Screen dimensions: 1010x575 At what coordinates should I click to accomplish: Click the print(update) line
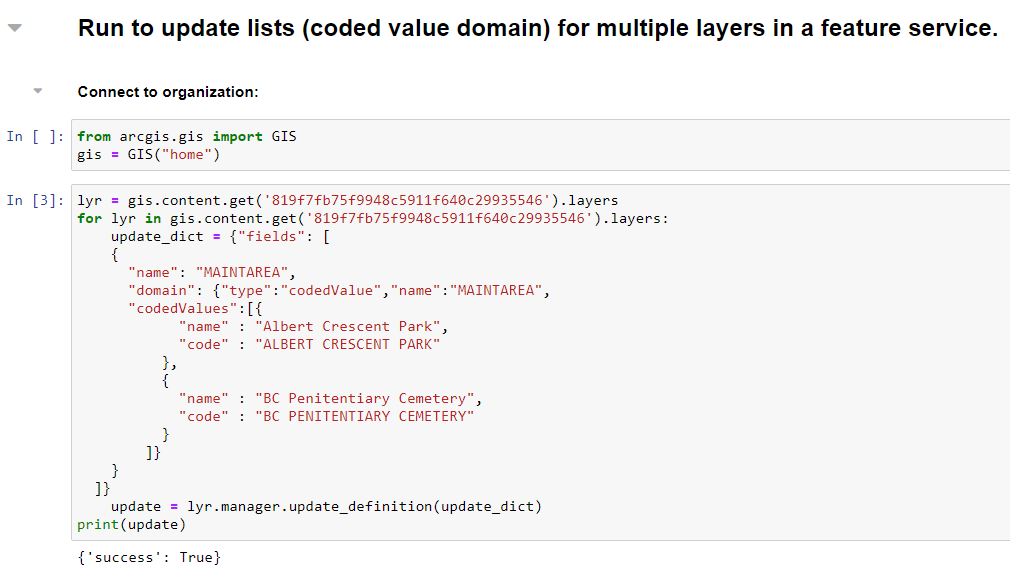[x=131, y=525]
